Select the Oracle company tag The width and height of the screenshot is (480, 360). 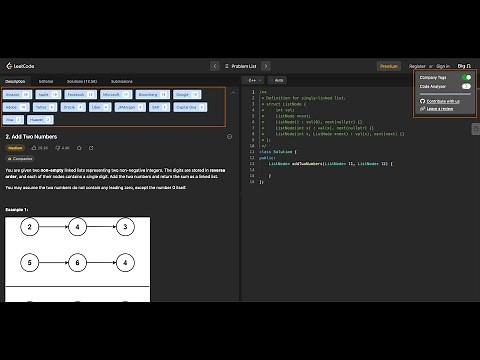73,107
